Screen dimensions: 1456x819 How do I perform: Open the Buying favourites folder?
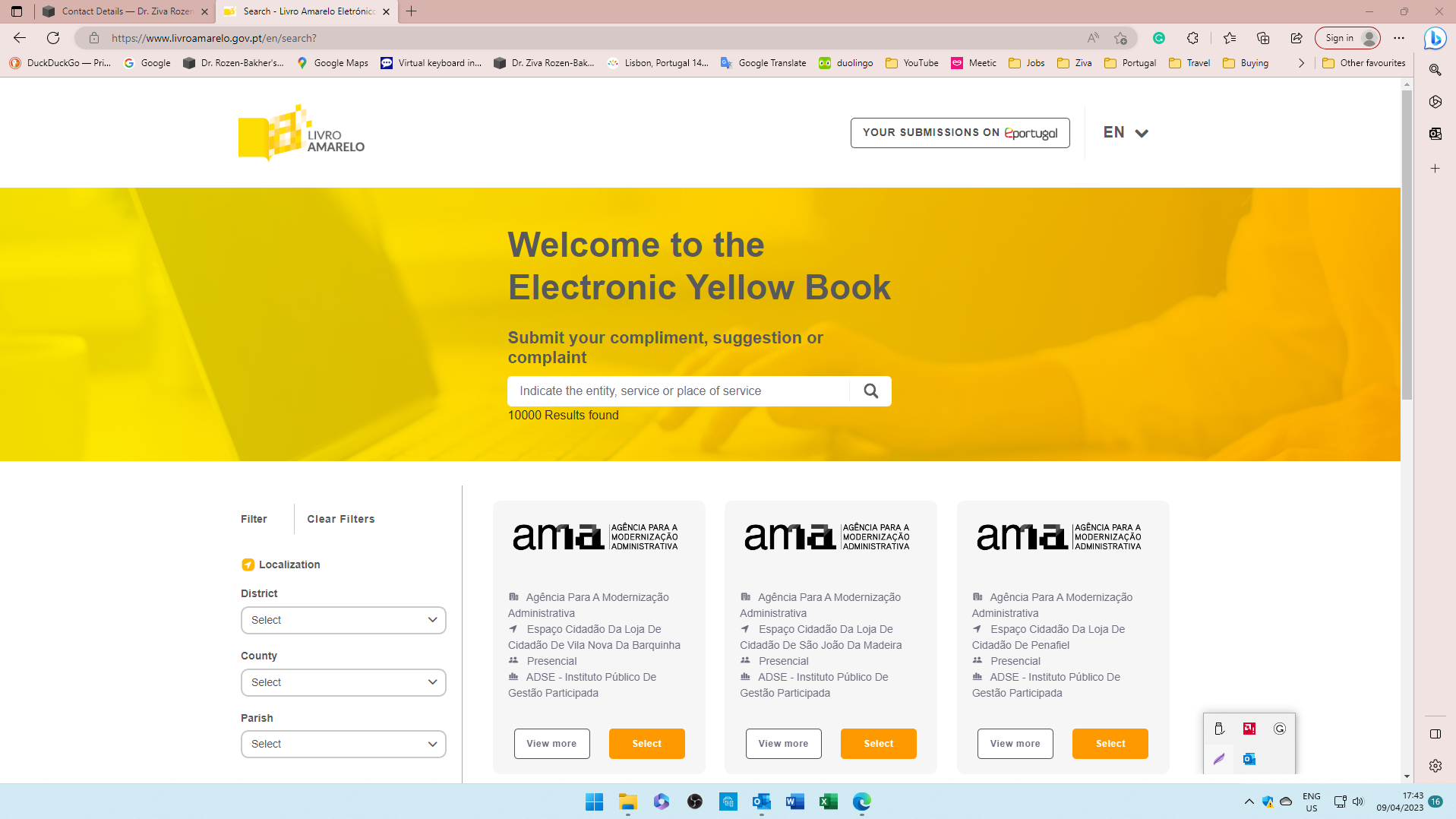click(1246, 63)
